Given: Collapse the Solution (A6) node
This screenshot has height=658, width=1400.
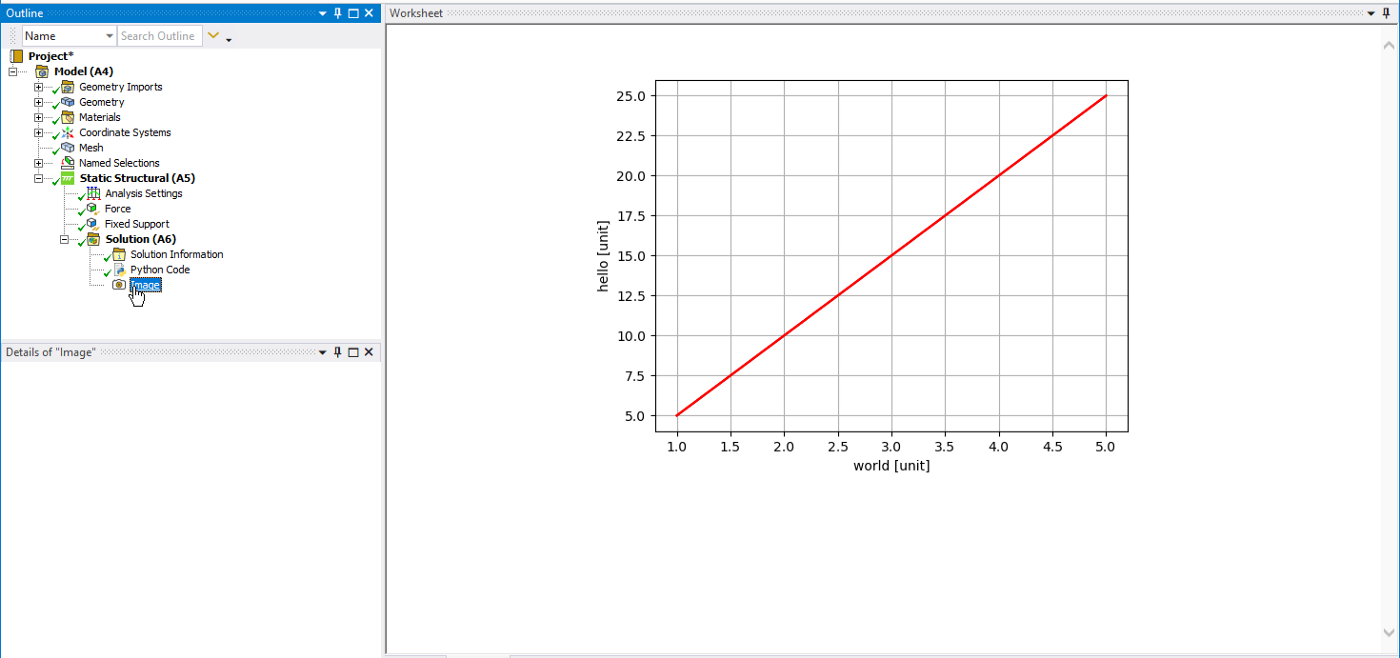Looking at the screenshot, I should (65, 239).
